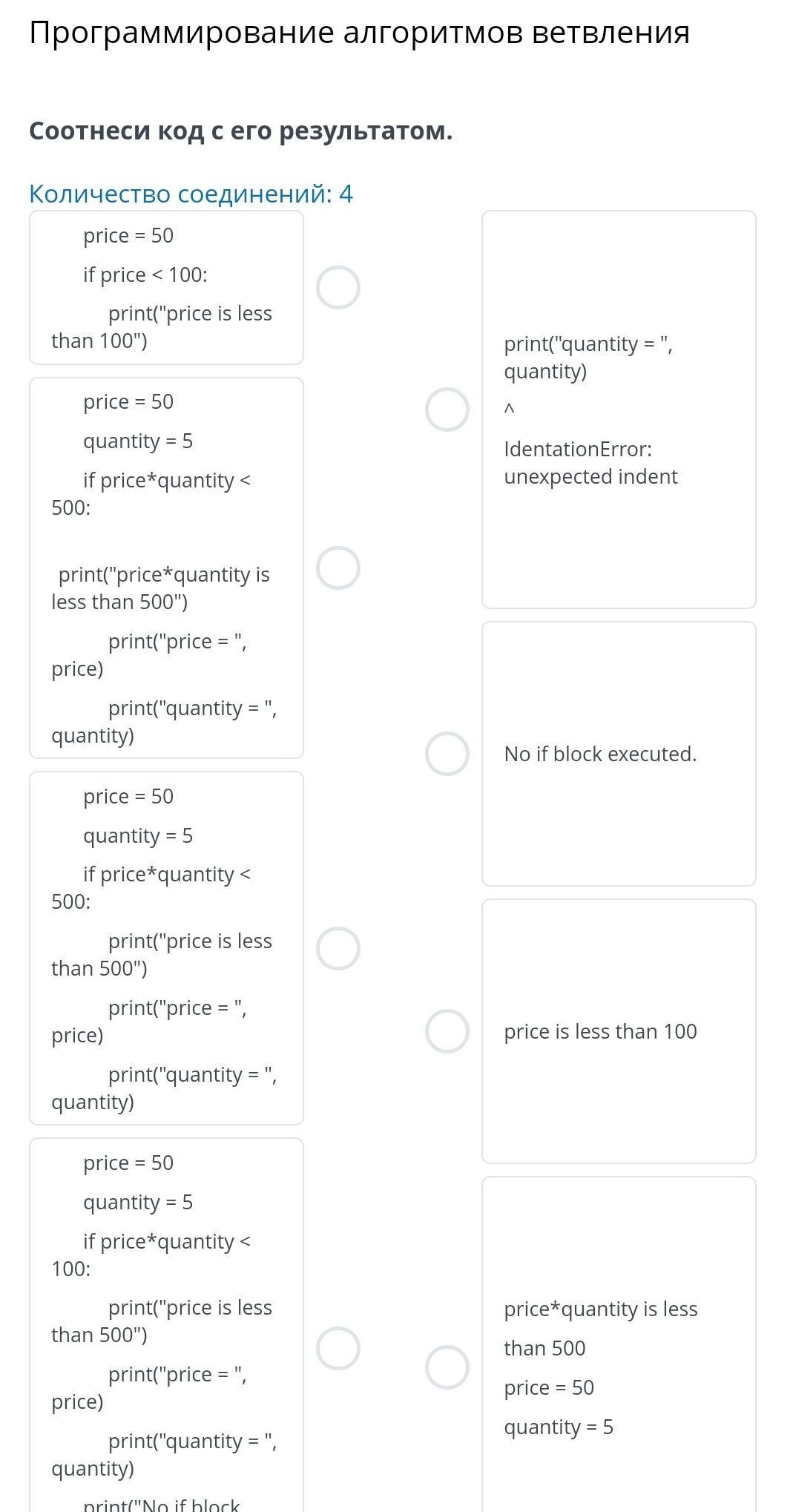Select connector circle next to IdentationError result
The height and width of the screenshot is (1512, 793).
pyautogui.click(x=447, y=410)
